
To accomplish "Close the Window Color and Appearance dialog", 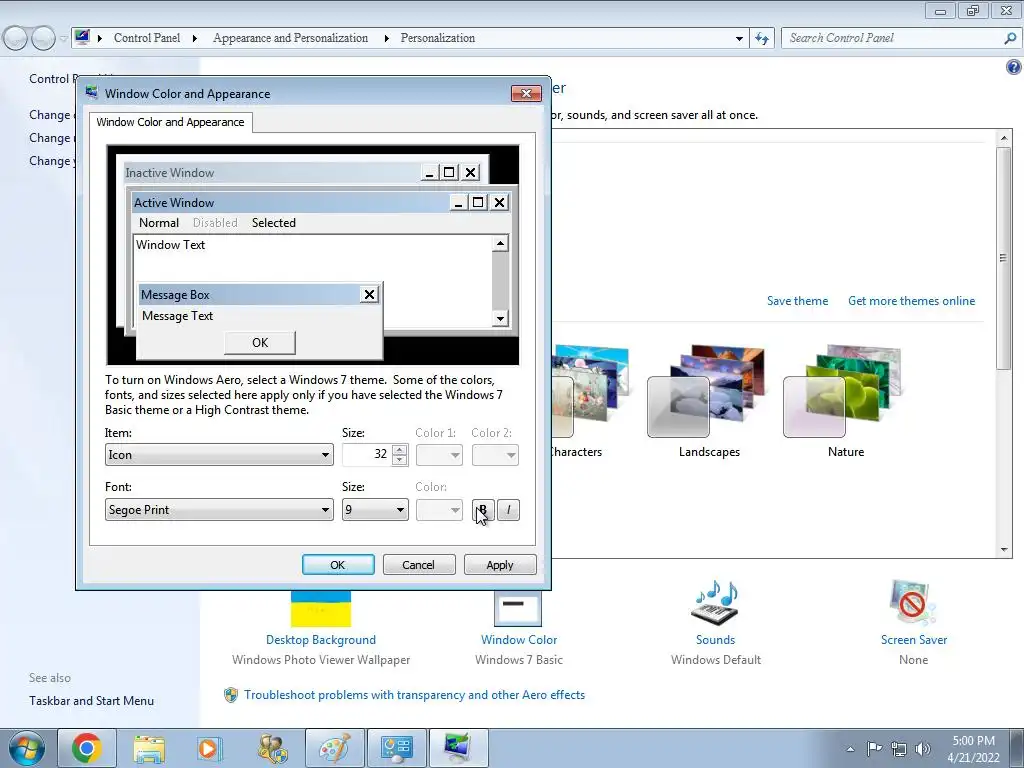I will (x=526, y=93).
